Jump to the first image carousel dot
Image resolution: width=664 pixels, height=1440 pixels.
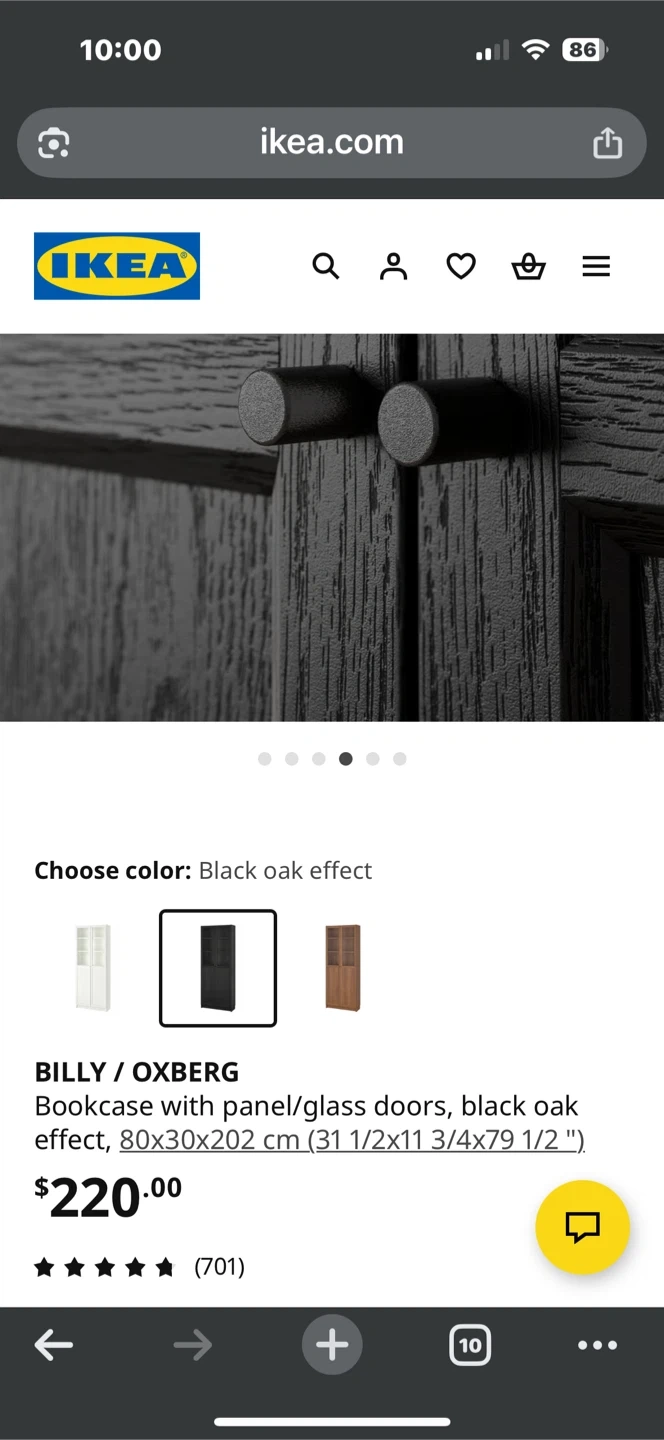265,759
